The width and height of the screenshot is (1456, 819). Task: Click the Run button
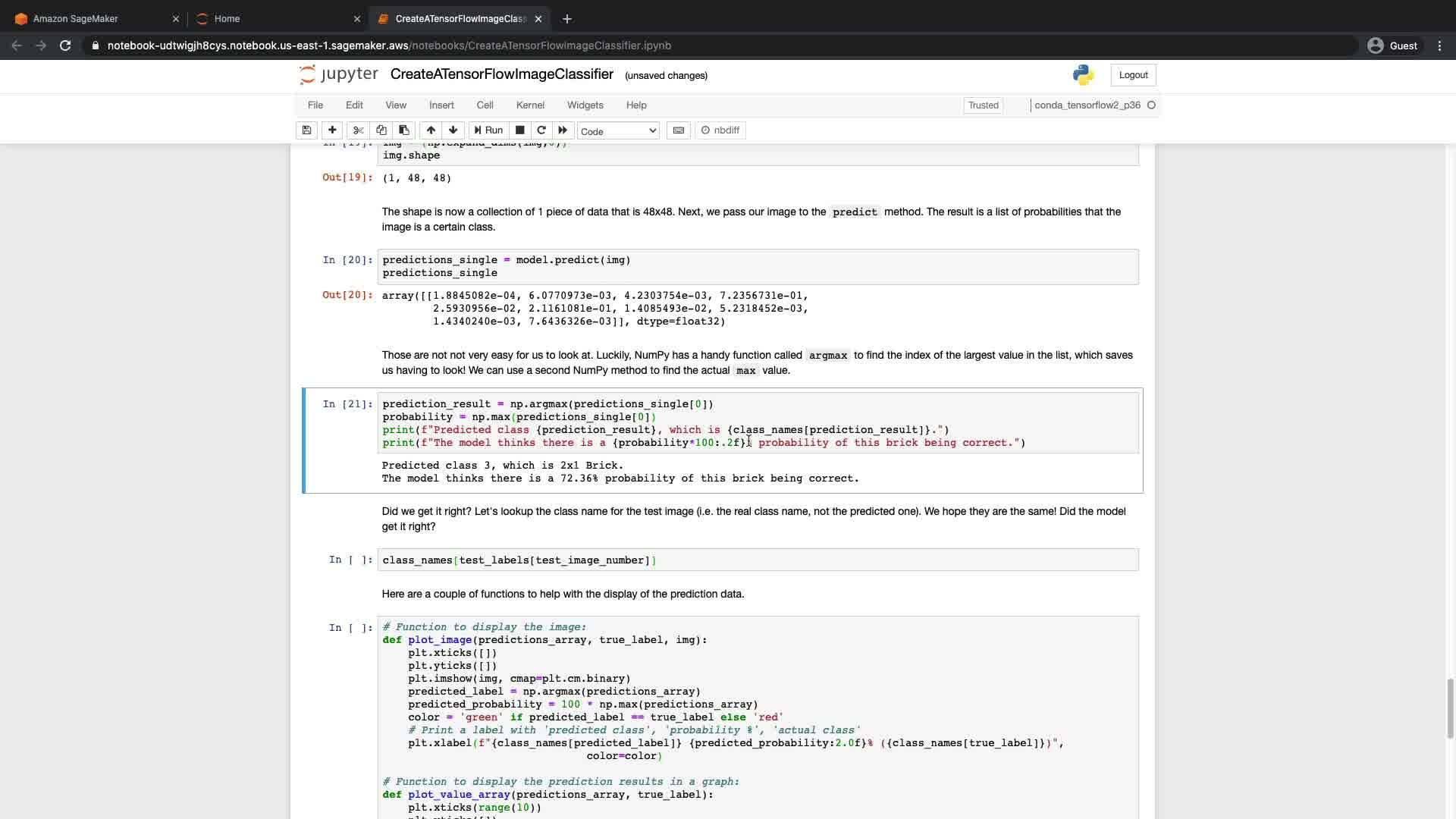click(488, 130)
